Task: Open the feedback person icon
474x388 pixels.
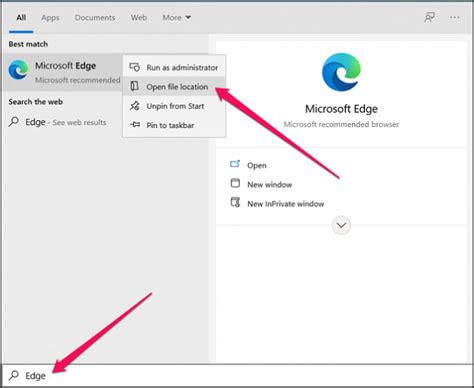Action: pyautogui.click(x=429, y=17)
